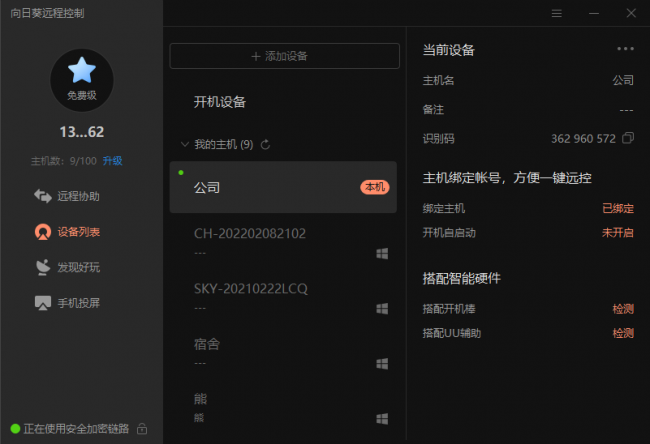Click the 升级 upgrade link
650x444 pixels.
click(x=112, y=161)
